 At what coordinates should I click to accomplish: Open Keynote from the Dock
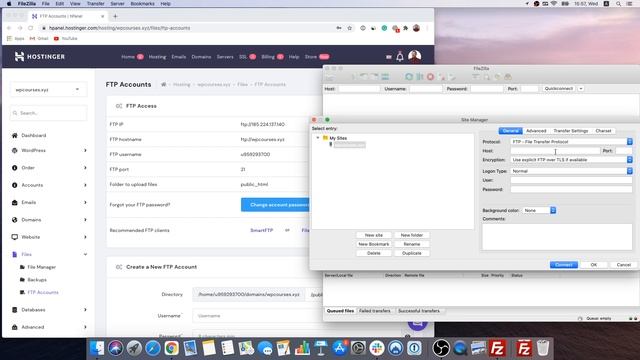pos(321,348)
